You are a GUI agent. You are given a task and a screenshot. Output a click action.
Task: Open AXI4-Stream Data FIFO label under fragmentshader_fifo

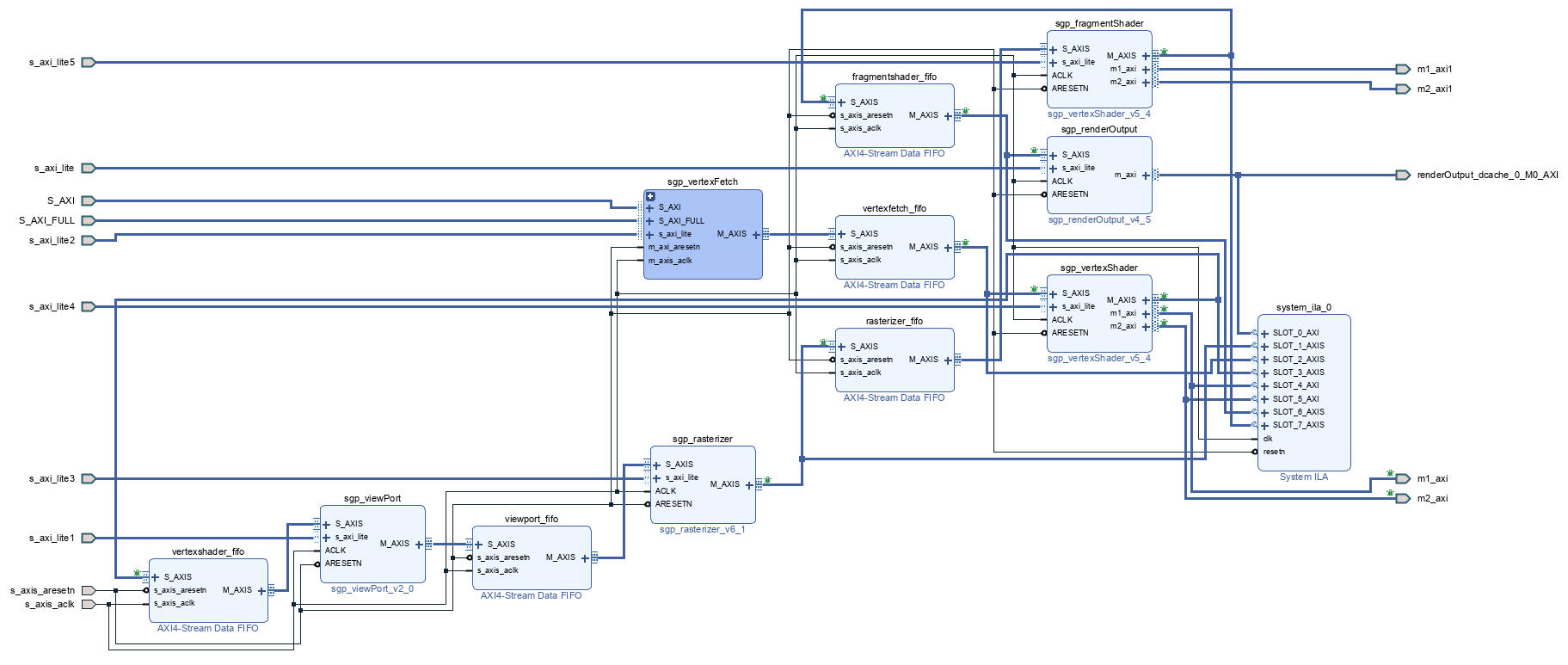[894, 153]
